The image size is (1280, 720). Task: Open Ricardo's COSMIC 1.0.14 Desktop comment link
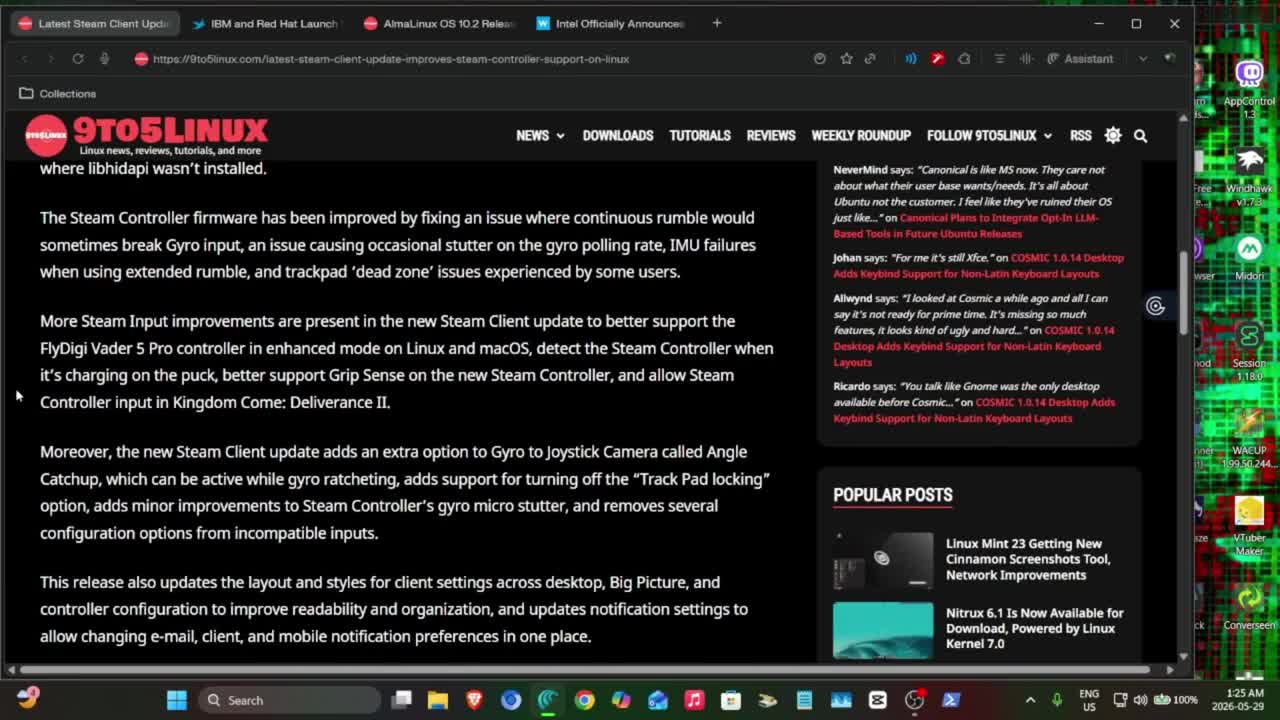tap(974, 410)
